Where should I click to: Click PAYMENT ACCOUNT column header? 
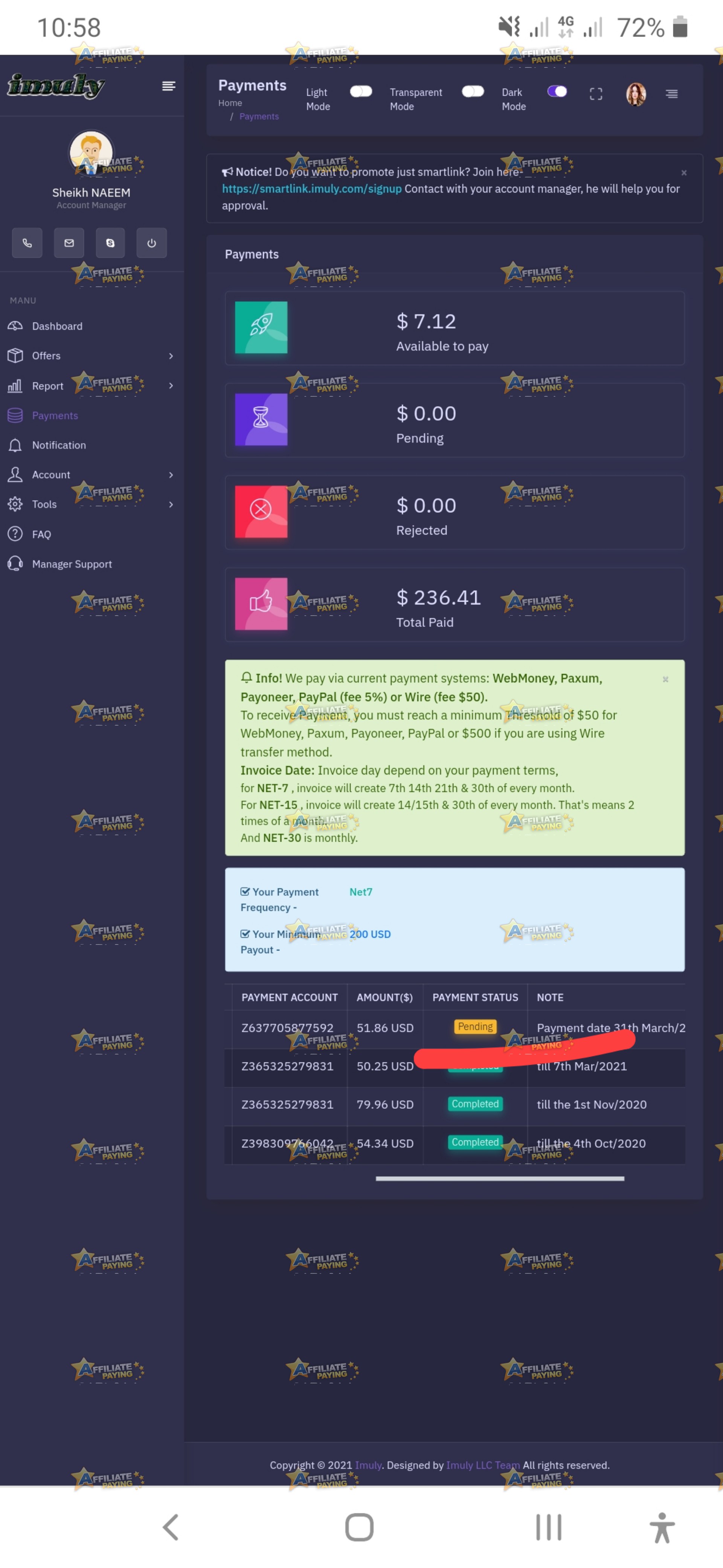[290, 998]
